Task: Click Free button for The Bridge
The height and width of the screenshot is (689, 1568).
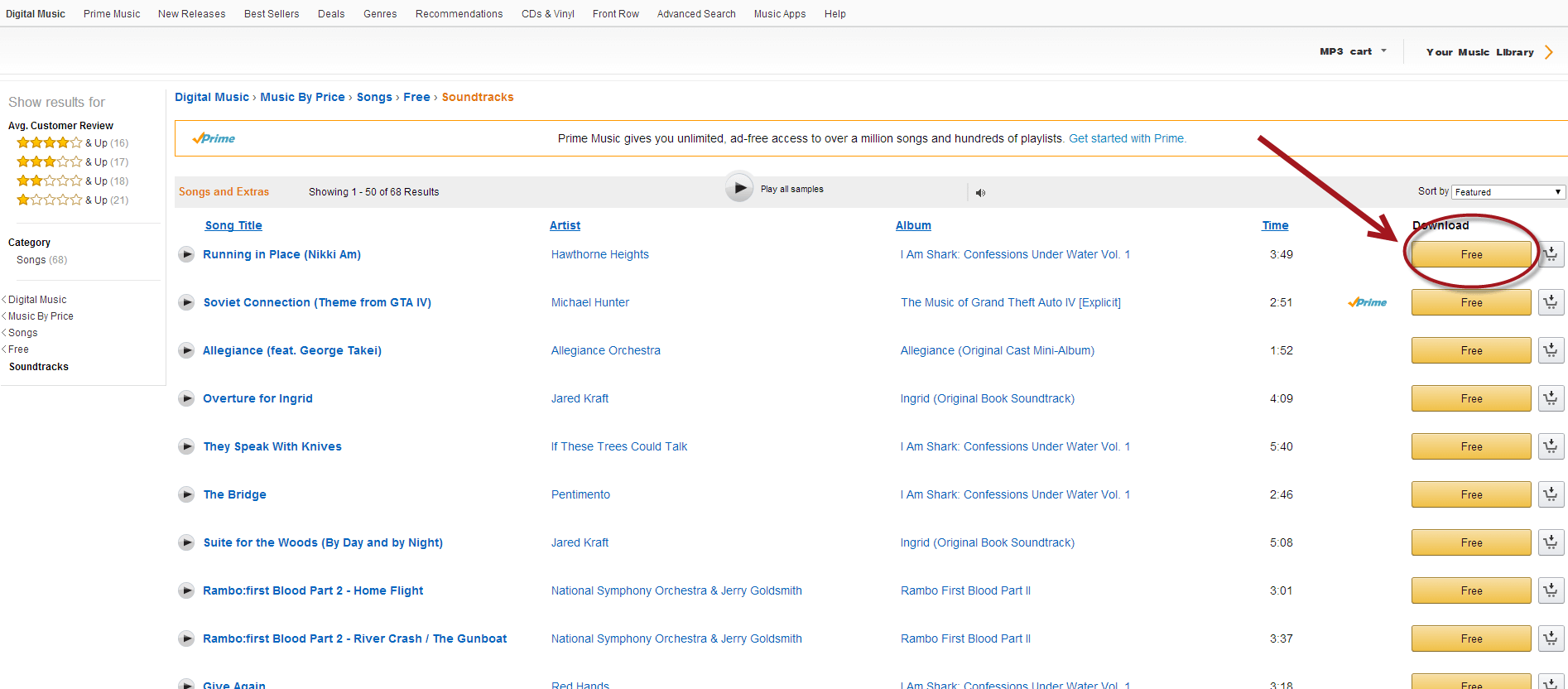Action: [1471, 494]
